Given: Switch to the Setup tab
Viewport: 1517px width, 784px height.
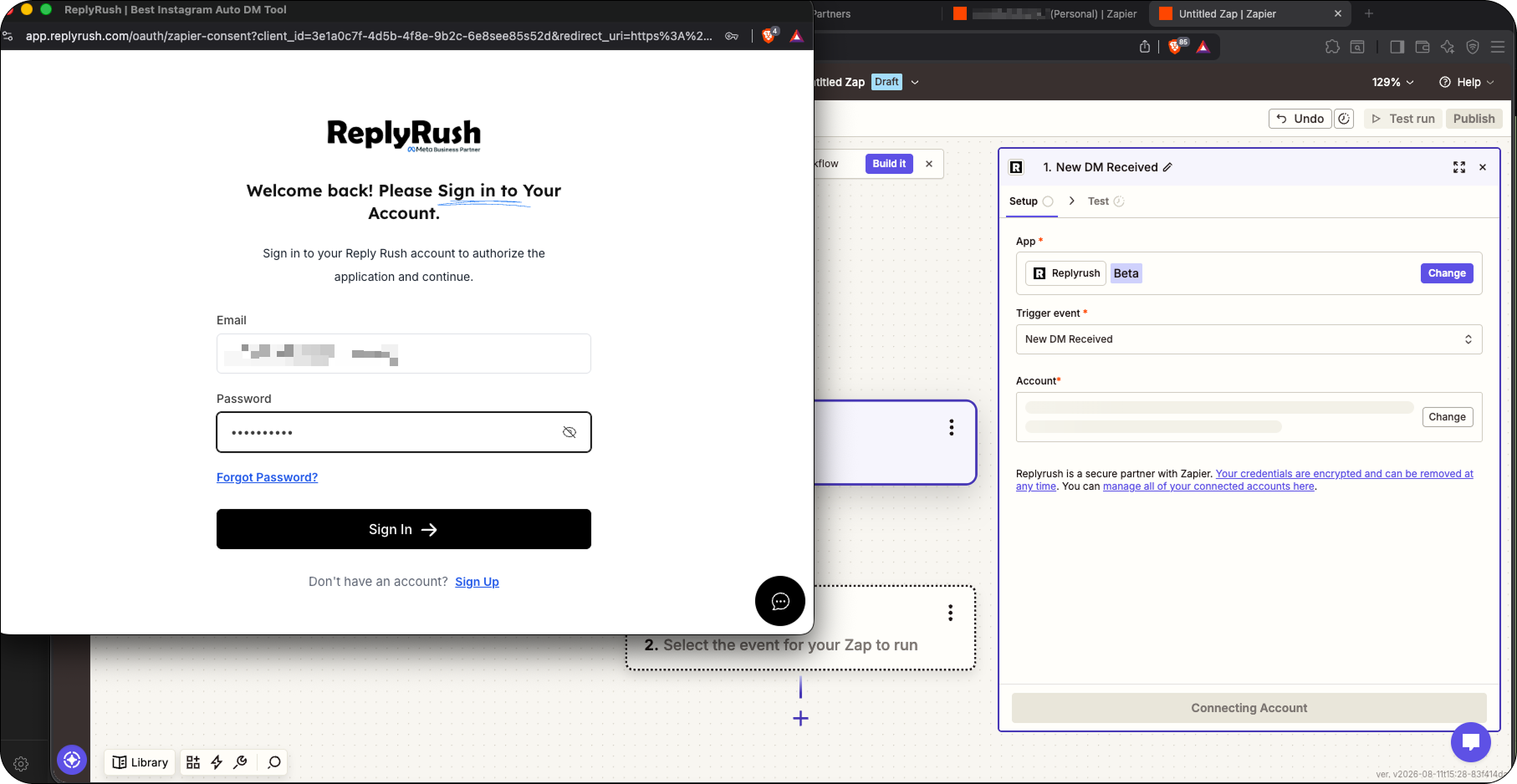Looking at the screenshot, I should point(1031,201).
